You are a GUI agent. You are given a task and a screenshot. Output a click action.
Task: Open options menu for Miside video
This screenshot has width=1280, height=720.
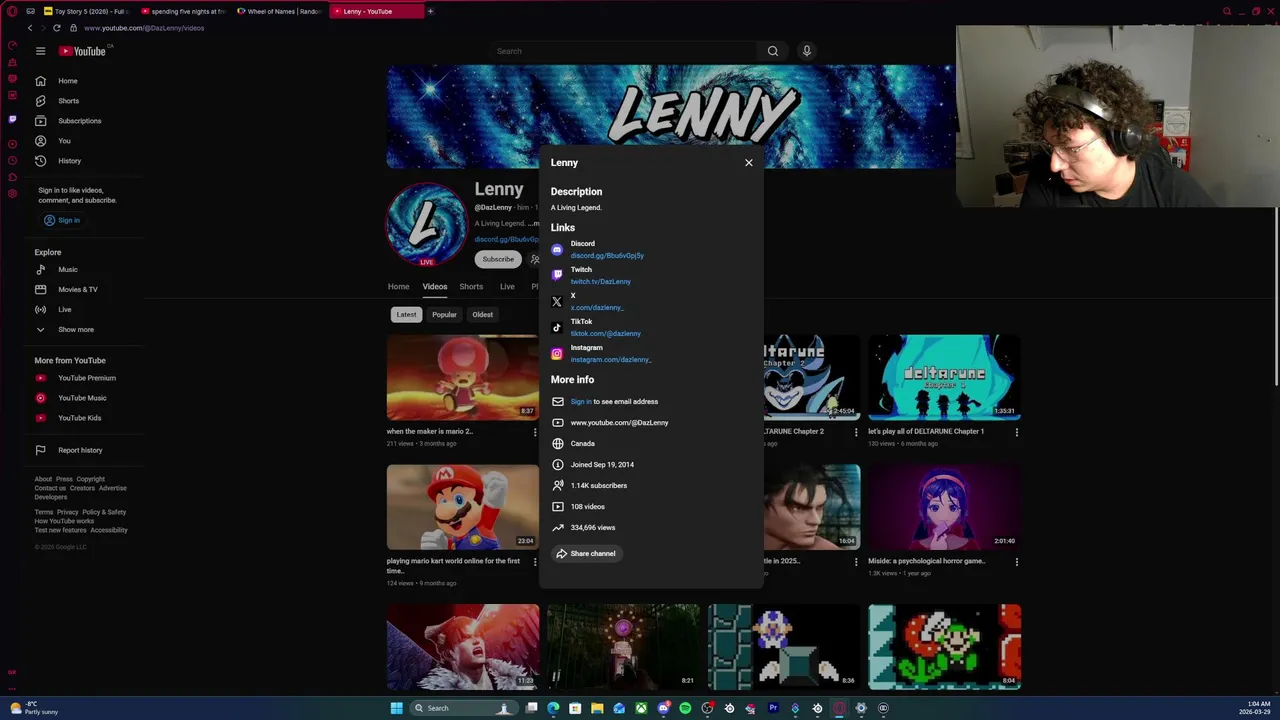point(1017,562)
